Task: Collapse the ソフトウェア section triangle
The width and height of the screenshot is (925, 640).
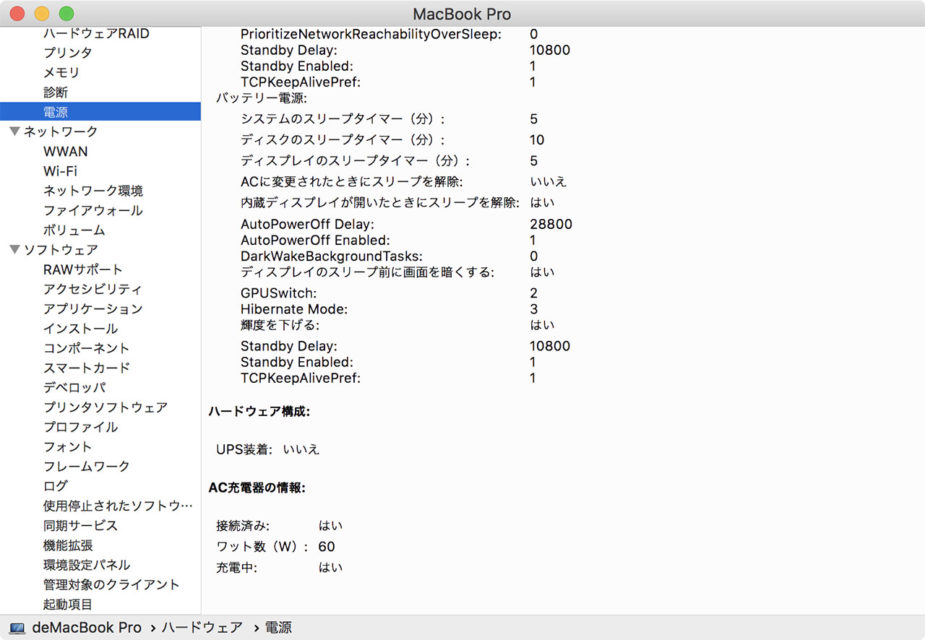Action: 15,250
